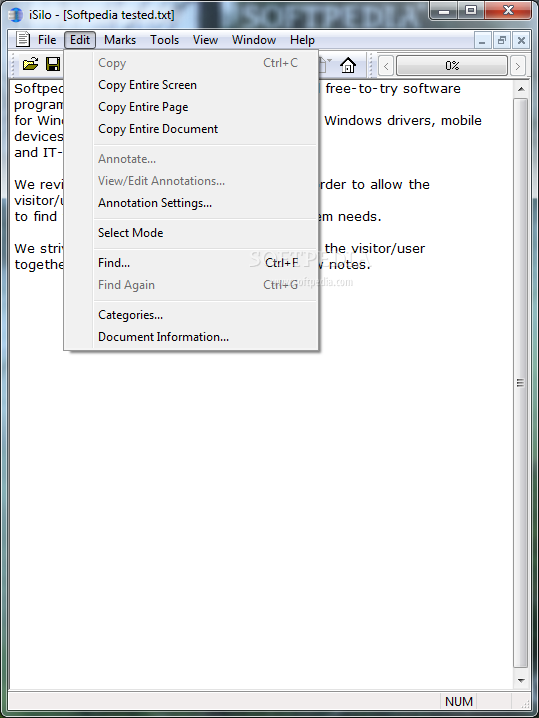Click the vertical scrollbar down arrow

pyautogui.click(x=521, y=680)
